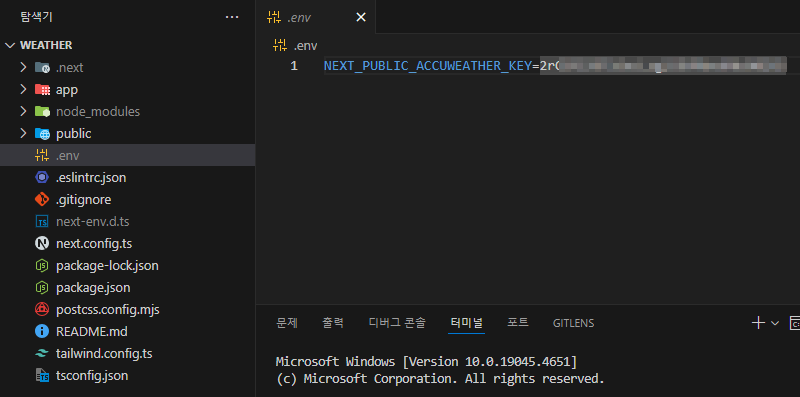This screenshot has height=397, width=800.
Task: Expand the app folder chevron
Action: point(23,89)
